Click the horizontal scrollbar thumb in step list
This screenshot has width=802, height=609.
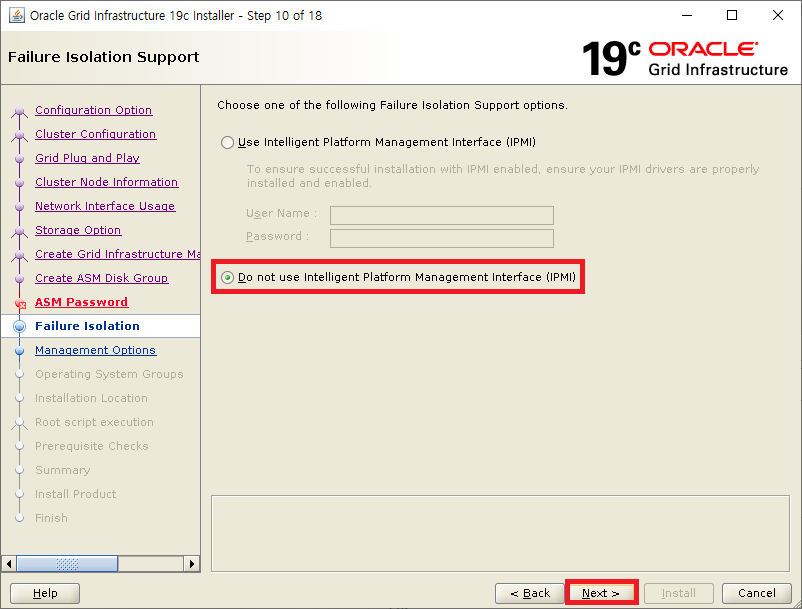(x=67, y=564)
